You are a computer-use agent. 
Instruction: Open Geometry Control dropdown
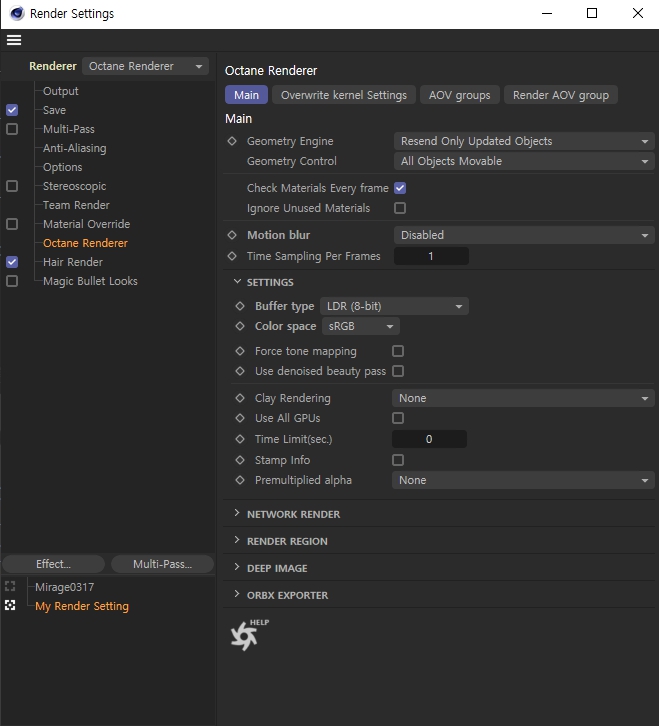pyautogui.click(x=524, y=161)
